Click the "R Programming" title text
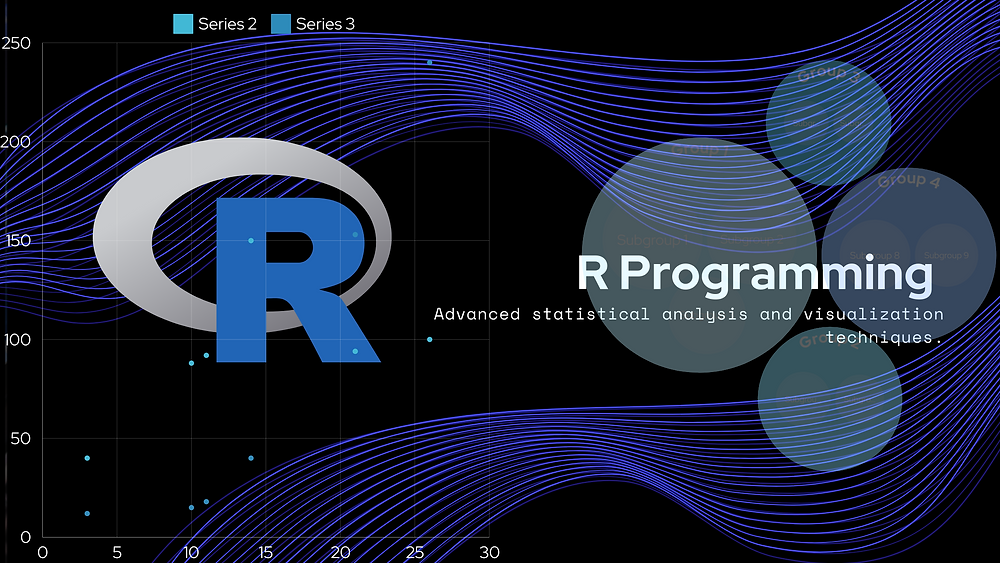The width and height of the screenshot is (1000, 563). click(x=755, y=273)
